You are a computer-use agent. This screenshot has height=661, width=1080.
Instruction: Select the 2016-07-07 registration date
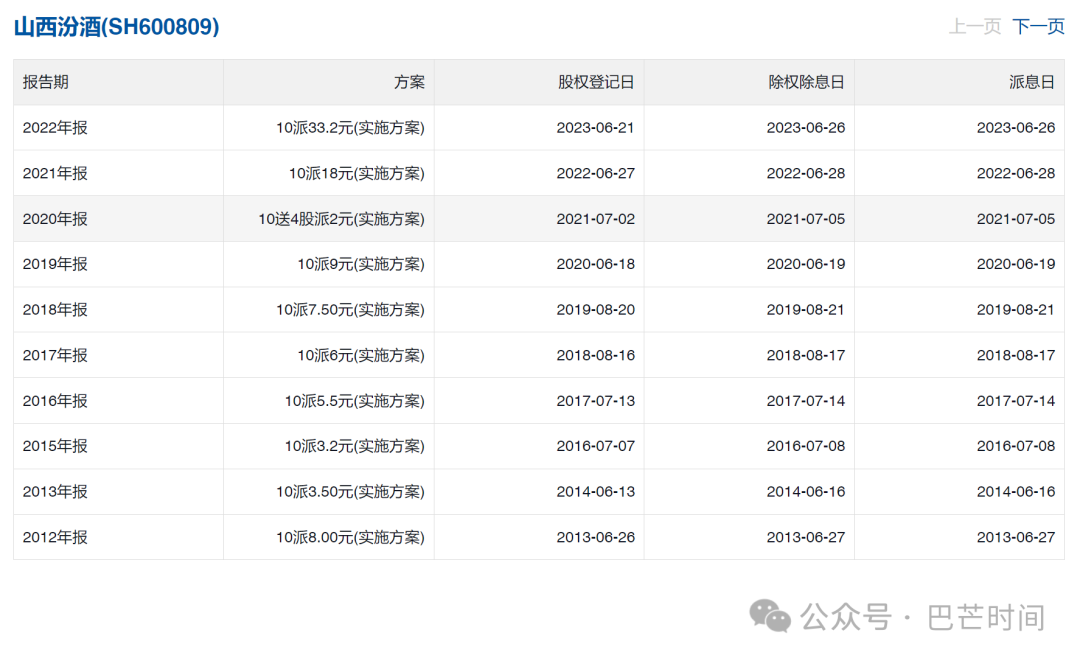point(596,446)
